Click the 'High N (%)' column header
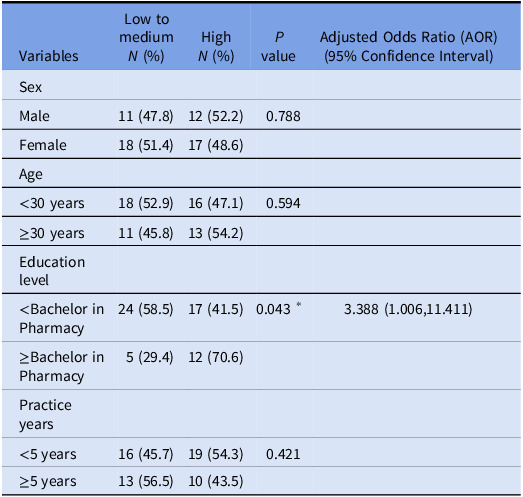The image size is (523, 497). (216, 46)
